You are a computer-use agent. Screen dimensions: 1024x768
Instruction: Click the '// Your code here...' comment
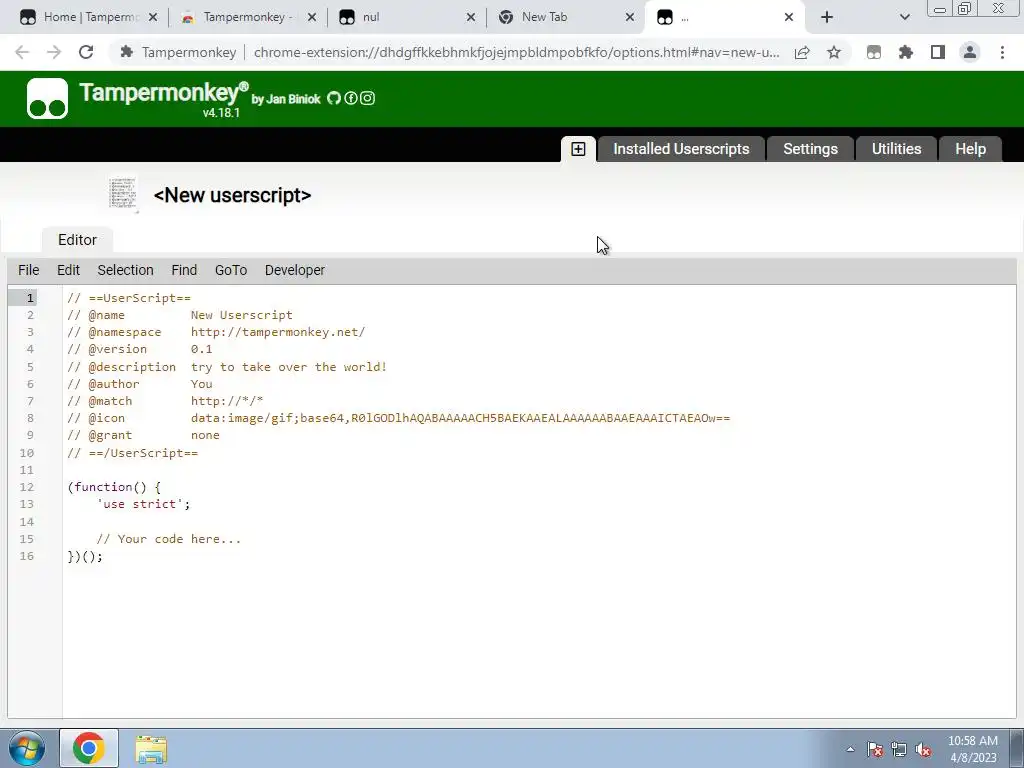[x=168, y=539]
